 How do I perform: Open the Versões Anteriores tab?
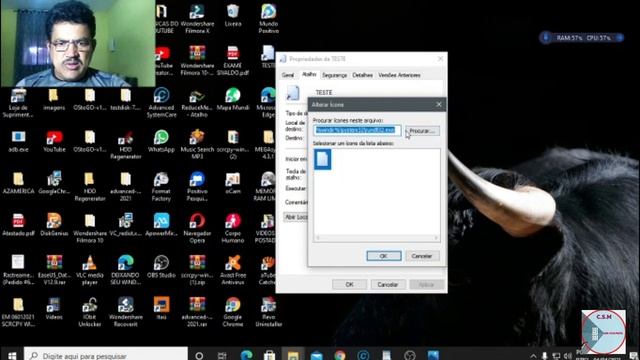coord(399,75)
